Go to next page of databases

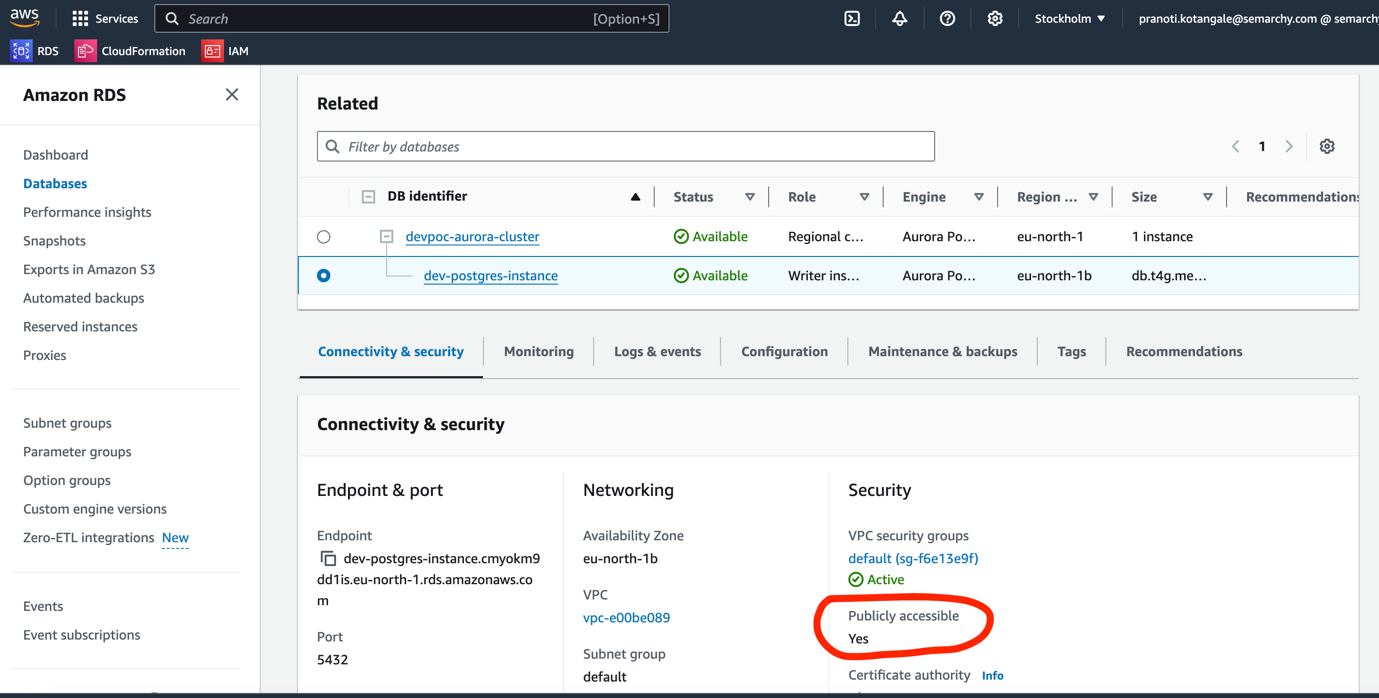pyautogui.click(x=1289, y=146)
